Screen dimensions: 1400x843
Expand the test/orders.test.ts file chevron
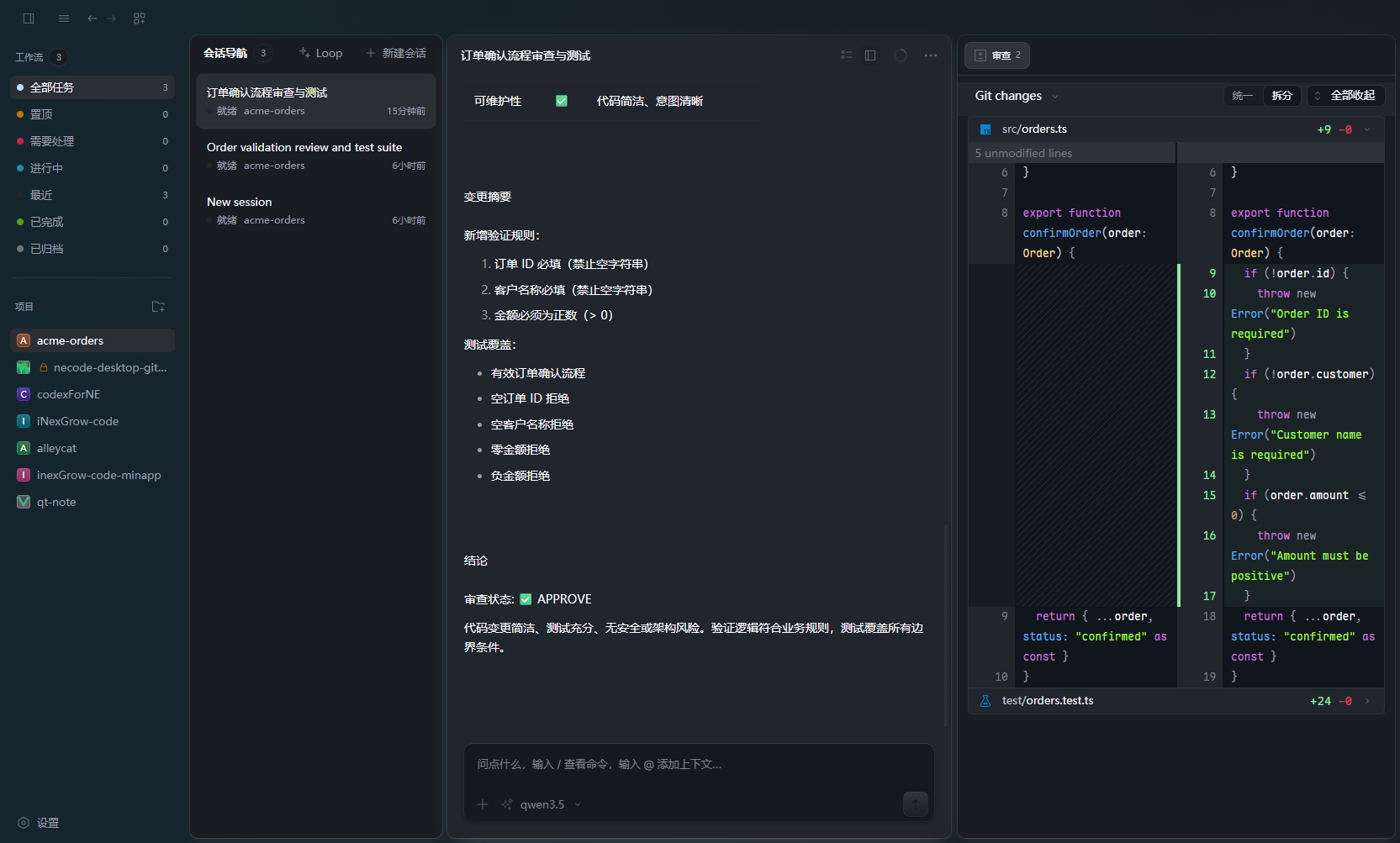click(x=1367, y=701)
